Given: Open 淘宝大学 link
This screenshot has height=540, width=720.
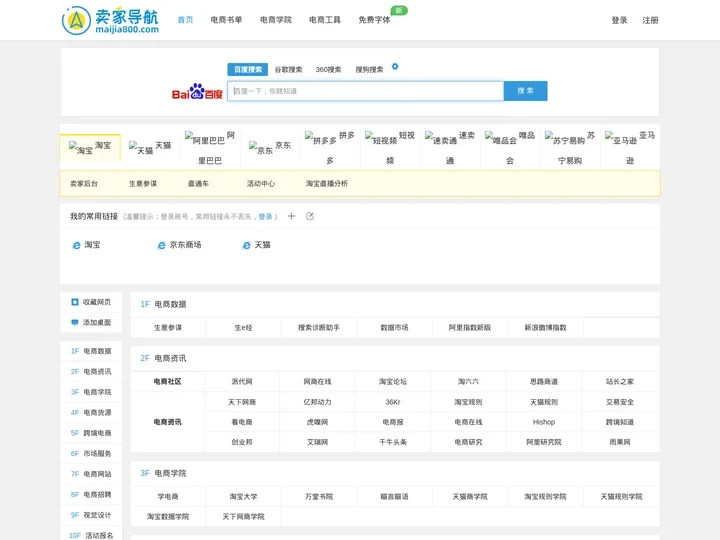Looking at the screenshot, I should pos(243,496).
